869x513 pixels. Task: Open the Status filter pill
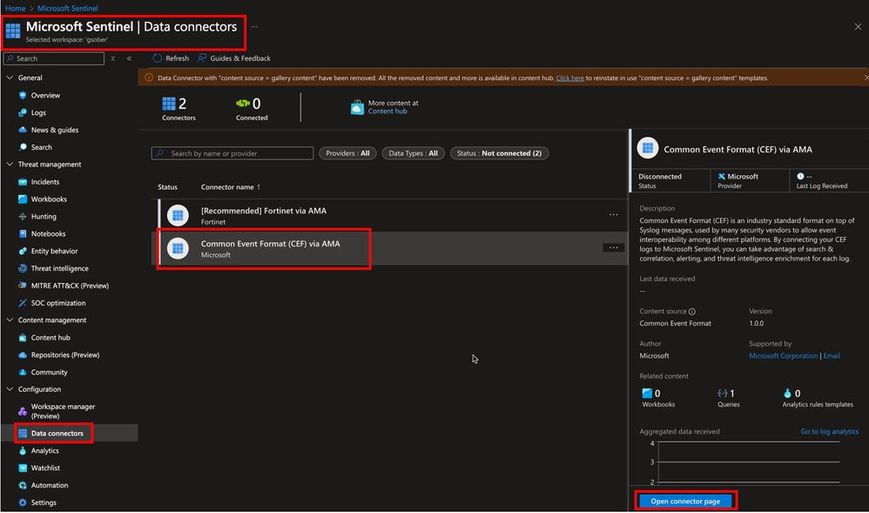(x=499, y=153)
